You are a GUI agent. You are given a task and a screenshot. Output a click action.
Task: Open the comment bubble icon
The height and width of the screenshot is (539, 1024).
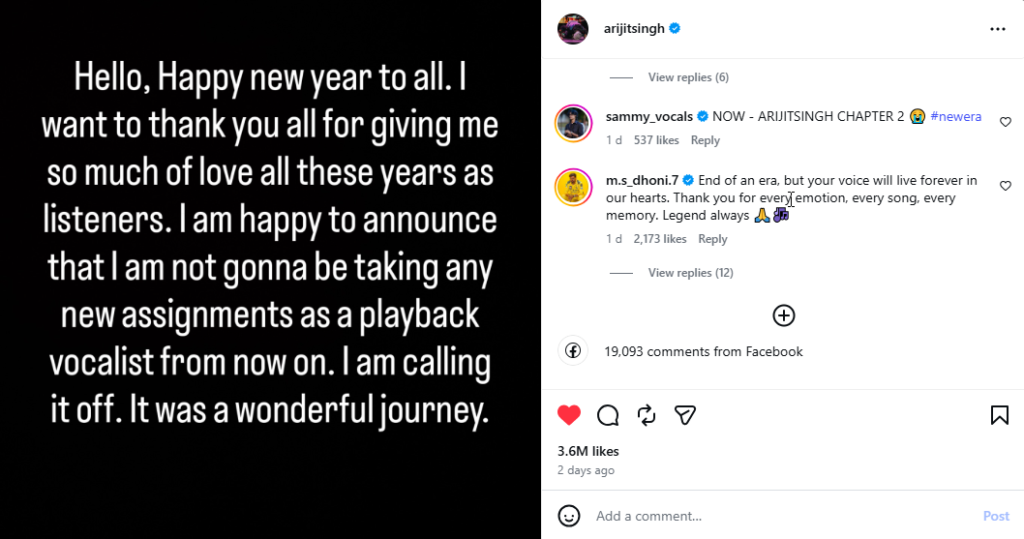click(607, 415)
